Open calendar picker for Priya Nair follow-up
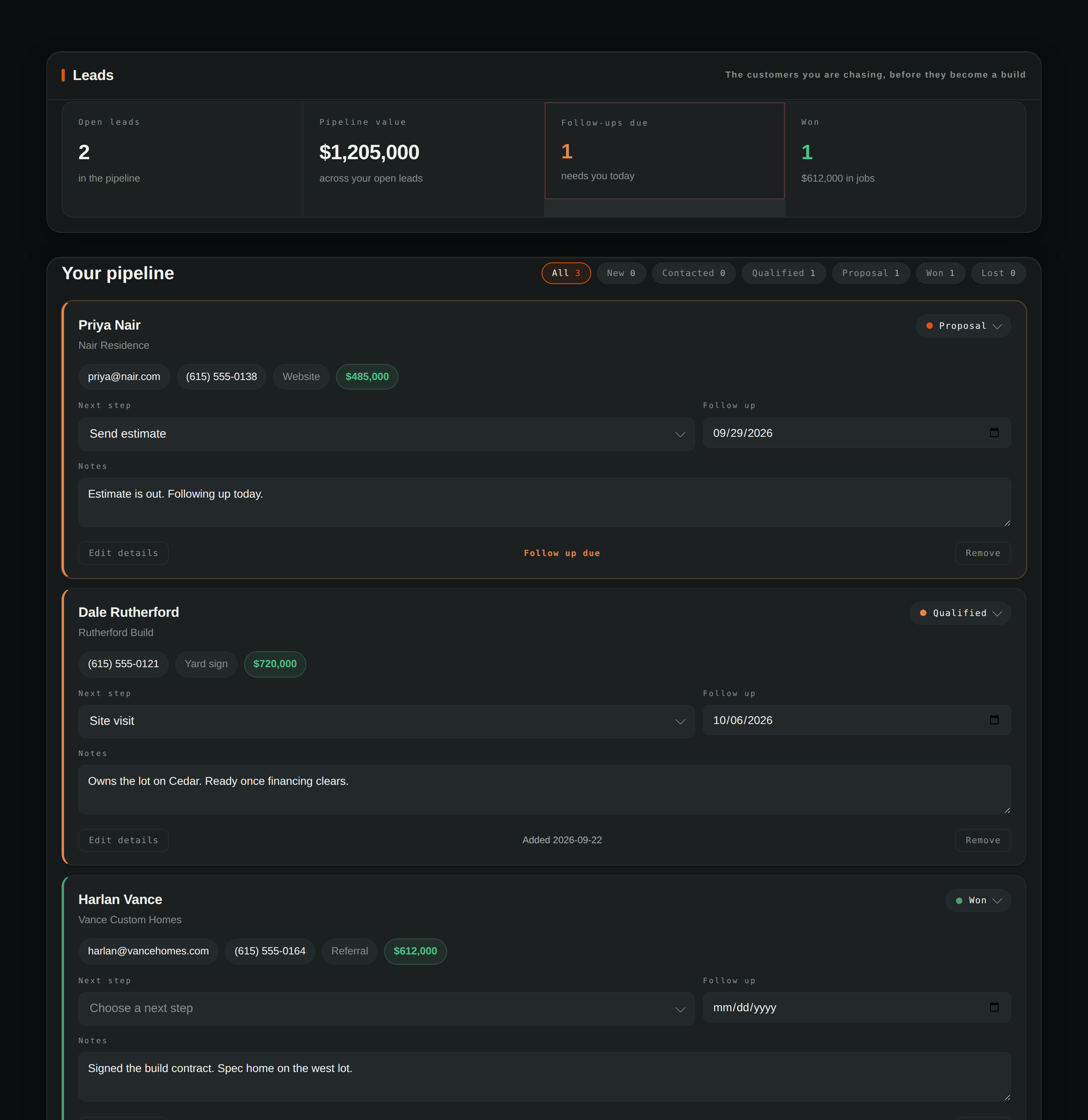Screen dimensions: 1088x1120 pyautogui.click(x=994, y=432)
